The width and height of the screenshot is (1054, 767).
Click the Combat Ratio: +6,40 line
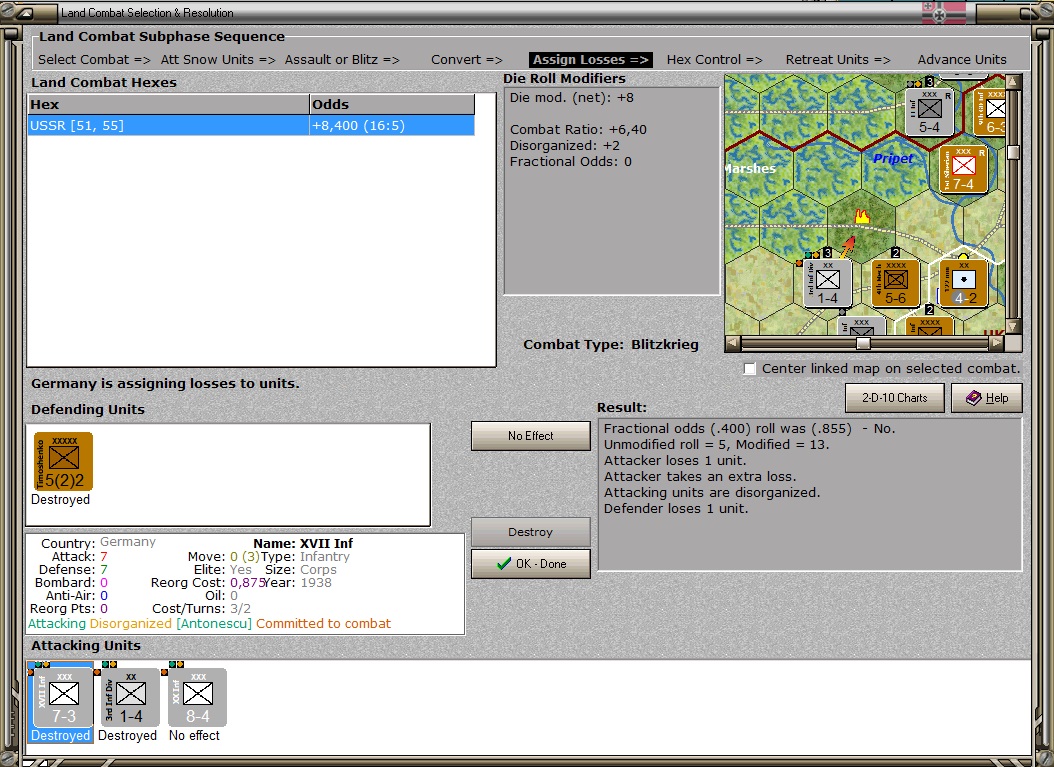click(578, 130)
